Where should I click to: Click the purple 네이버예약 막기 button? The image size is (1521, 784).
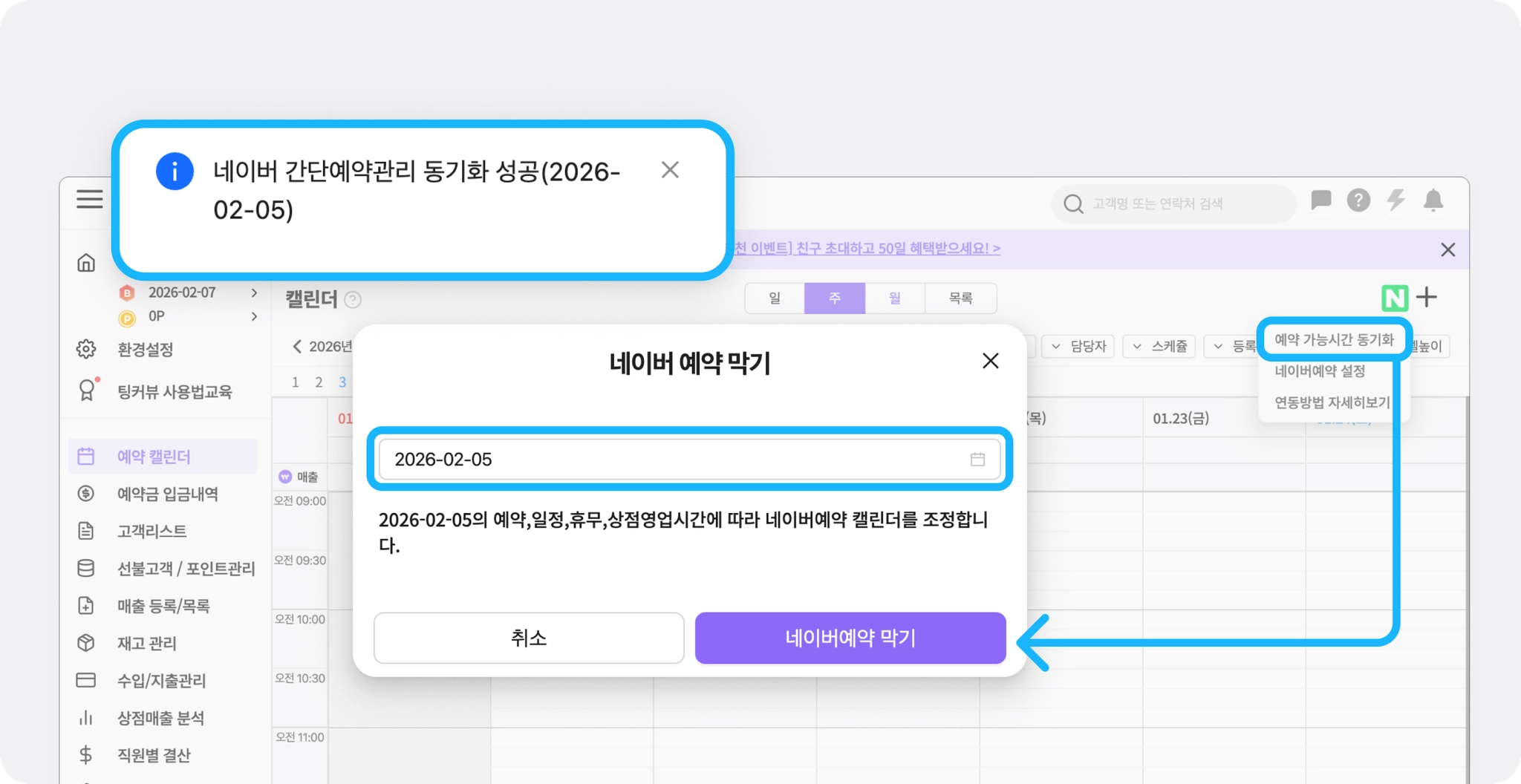(x=850, y=638)
